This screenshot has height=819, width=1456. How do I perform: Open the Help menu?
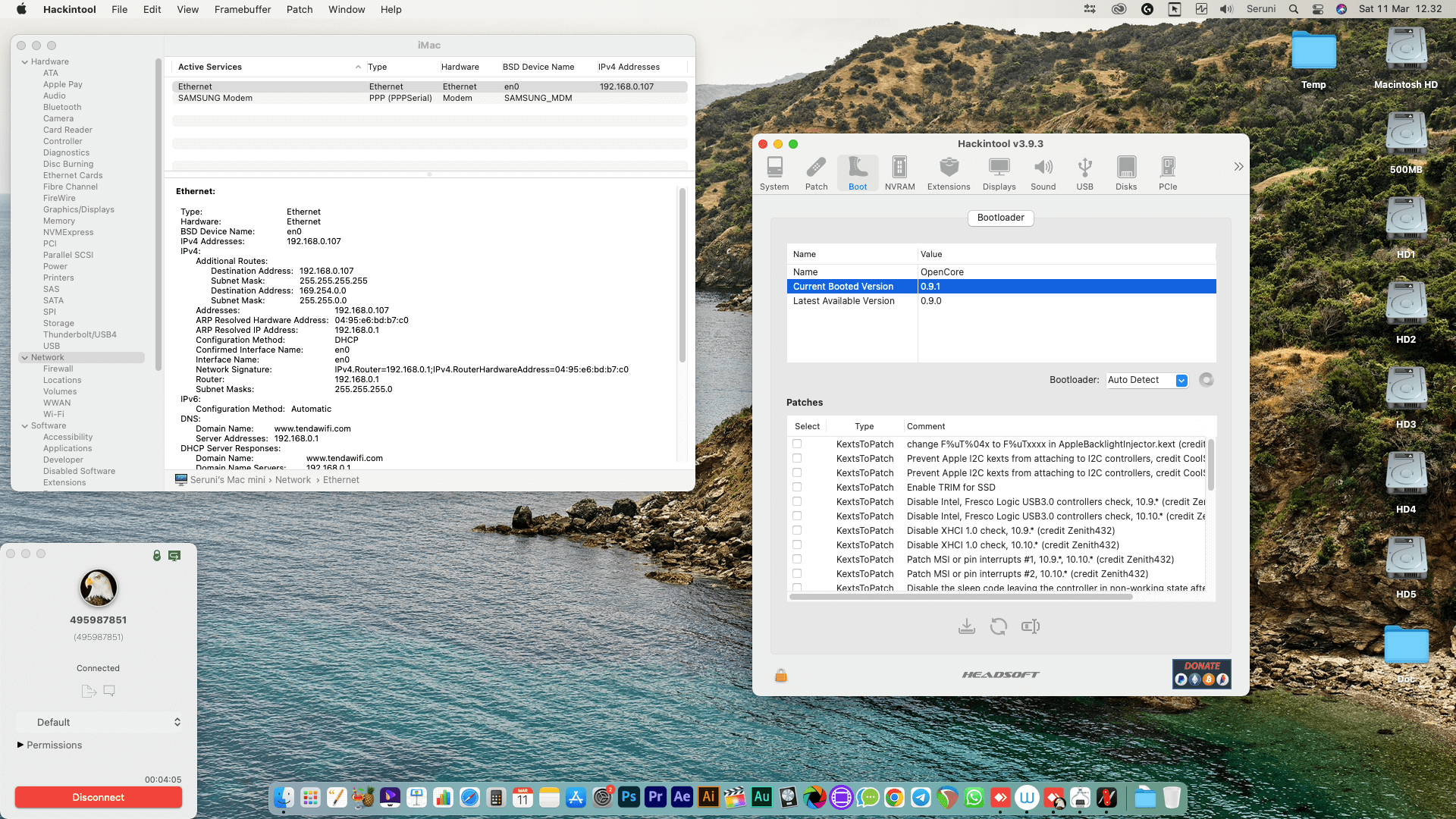coord(391,9)
